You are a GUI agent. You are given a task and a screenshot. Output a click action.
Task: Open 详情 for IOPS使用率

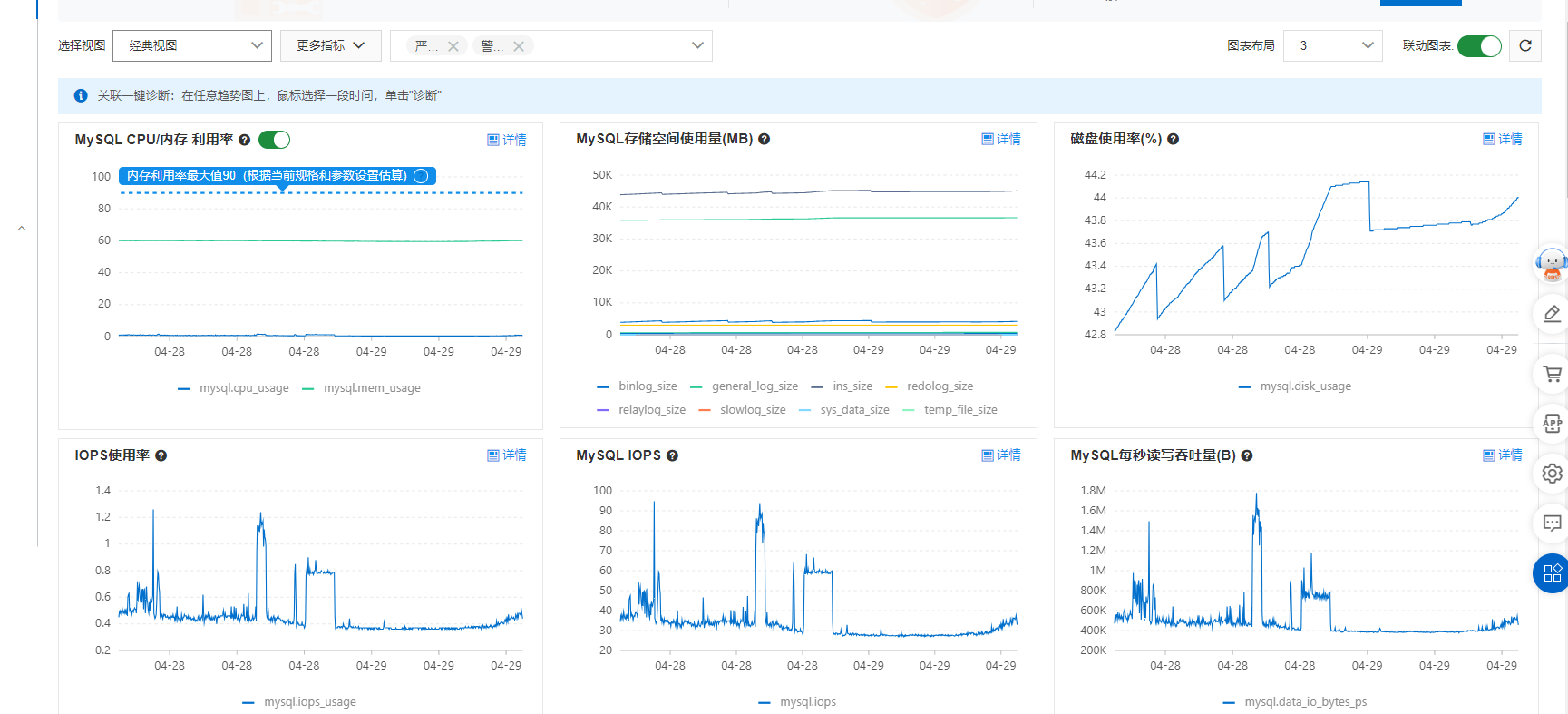tap(507, 455)
